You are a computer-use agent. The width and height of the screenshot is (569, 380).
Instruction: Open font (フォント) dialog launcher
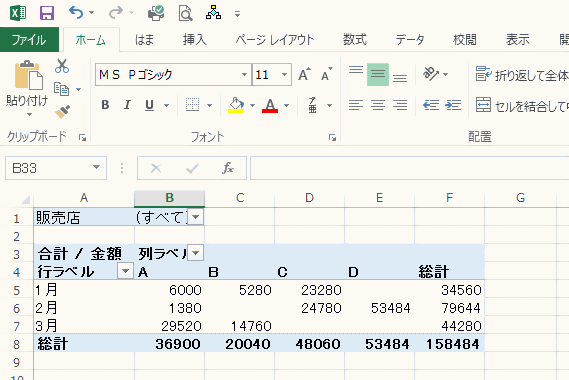332,137
